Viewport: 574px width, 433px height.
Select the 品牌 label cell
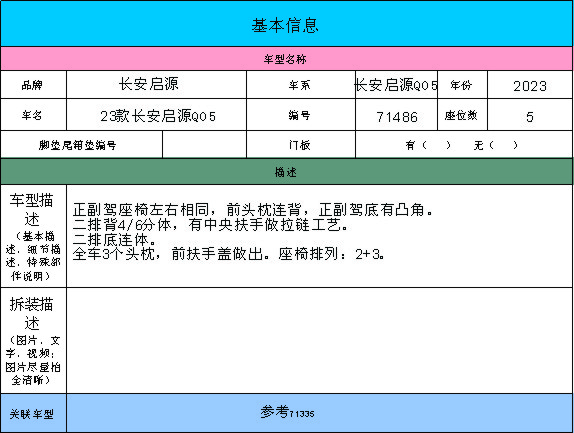tap(33, 85)
